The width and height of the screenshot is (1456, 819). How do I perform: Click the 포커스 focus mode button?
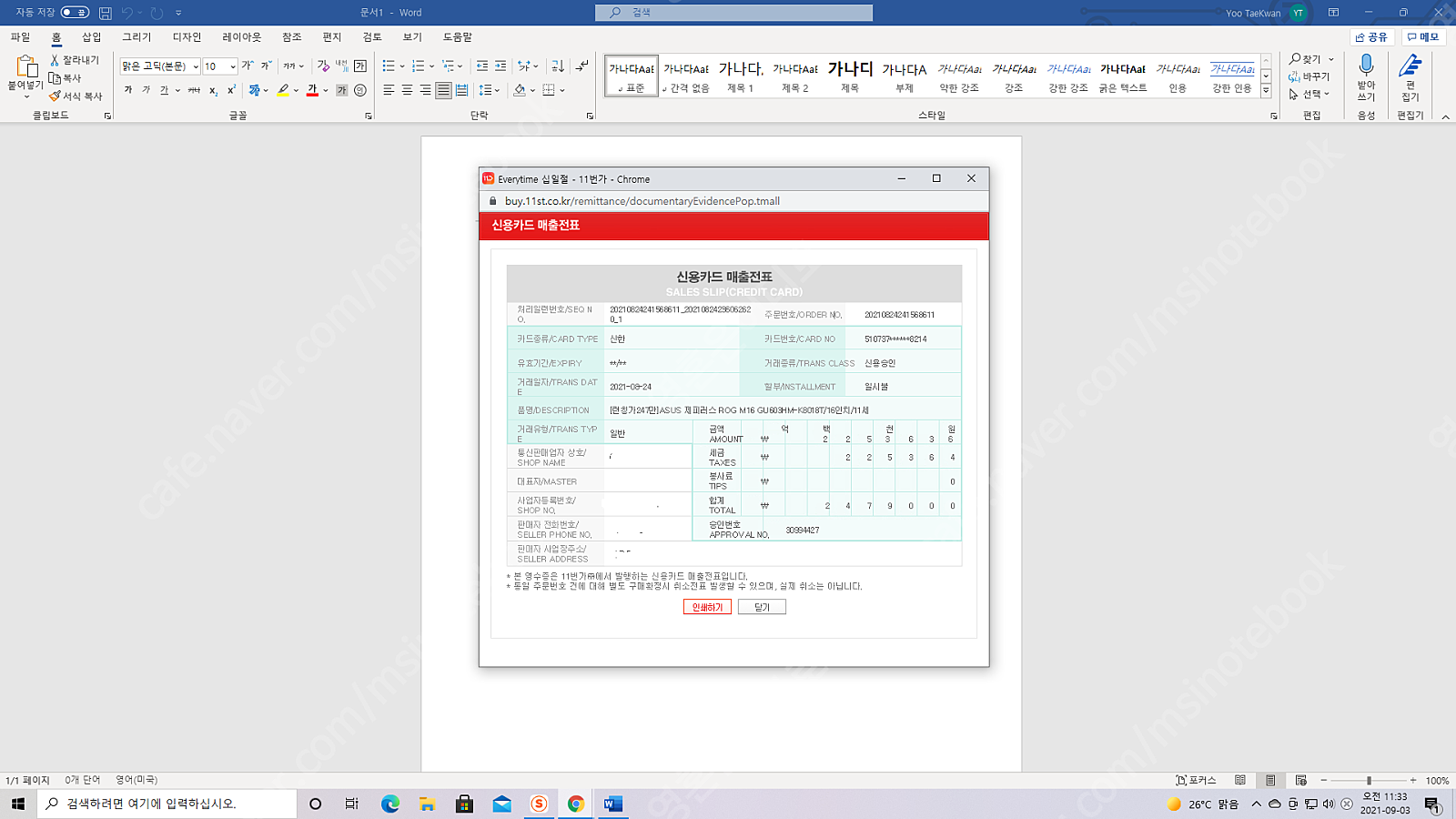click(1197, 780)
